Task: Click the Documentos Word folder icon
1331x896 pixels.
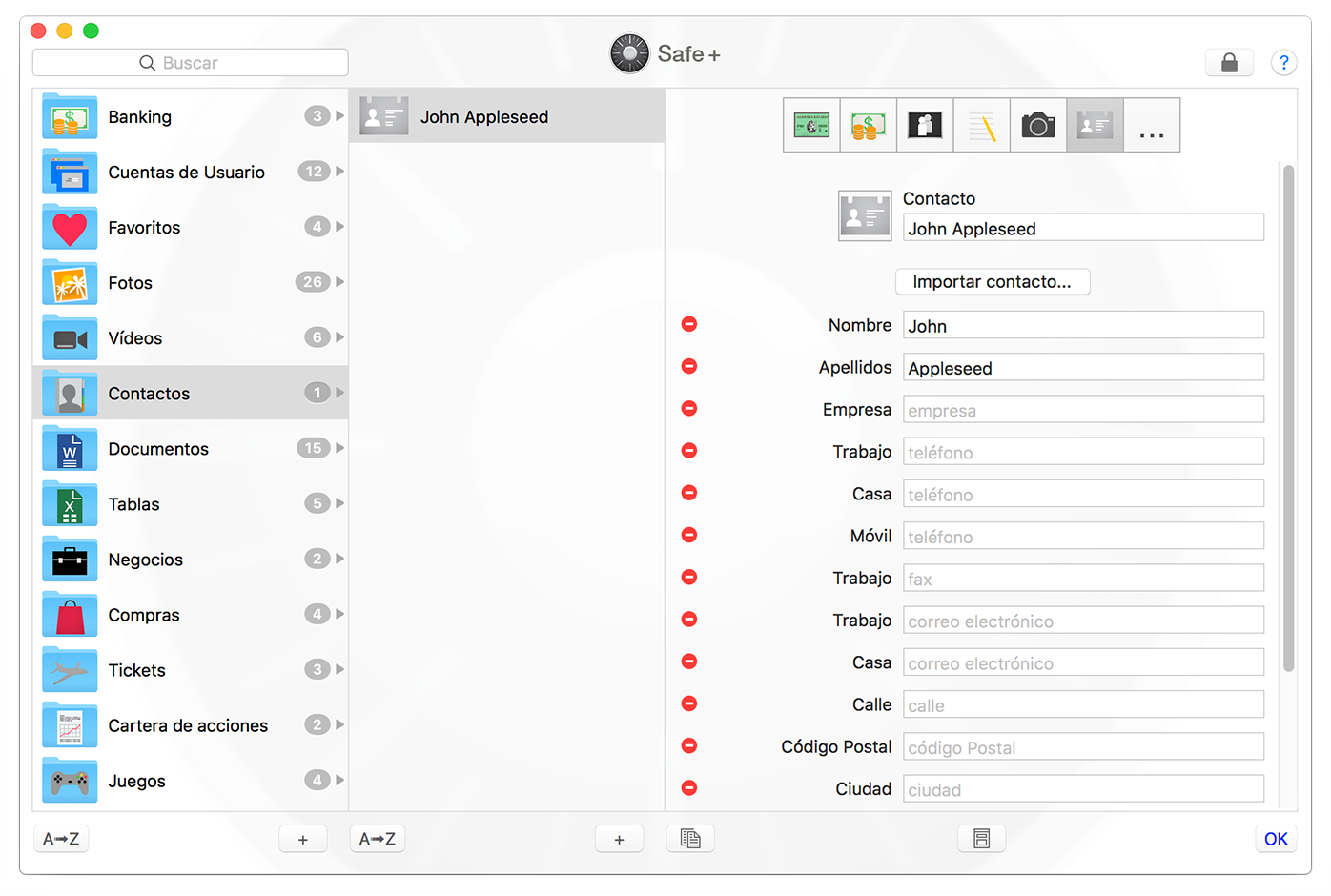Action: (70, 448)
